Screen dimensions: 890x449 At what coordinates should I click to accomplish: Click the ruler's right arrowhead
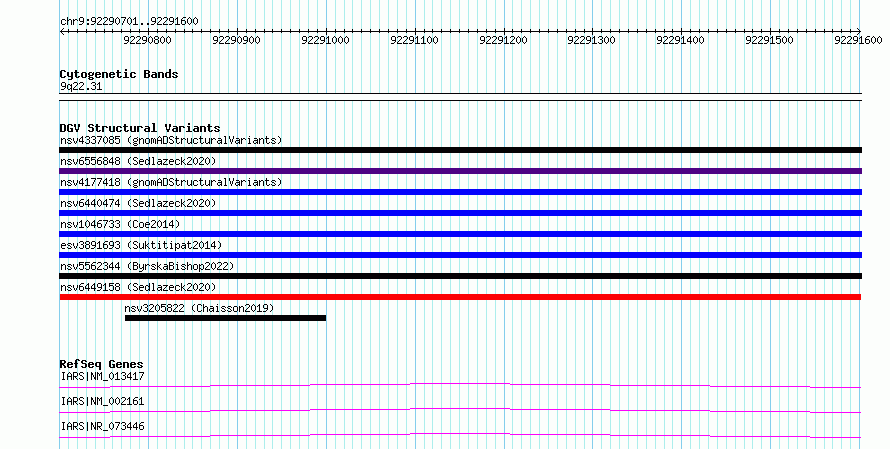[x=859, y=32]
